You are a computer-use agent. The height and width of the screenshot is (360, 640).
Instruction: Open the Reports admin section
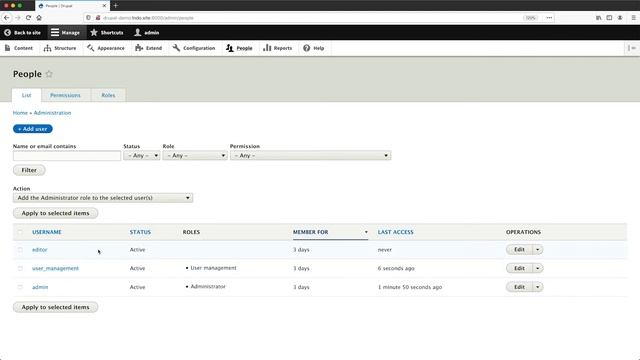278,48
